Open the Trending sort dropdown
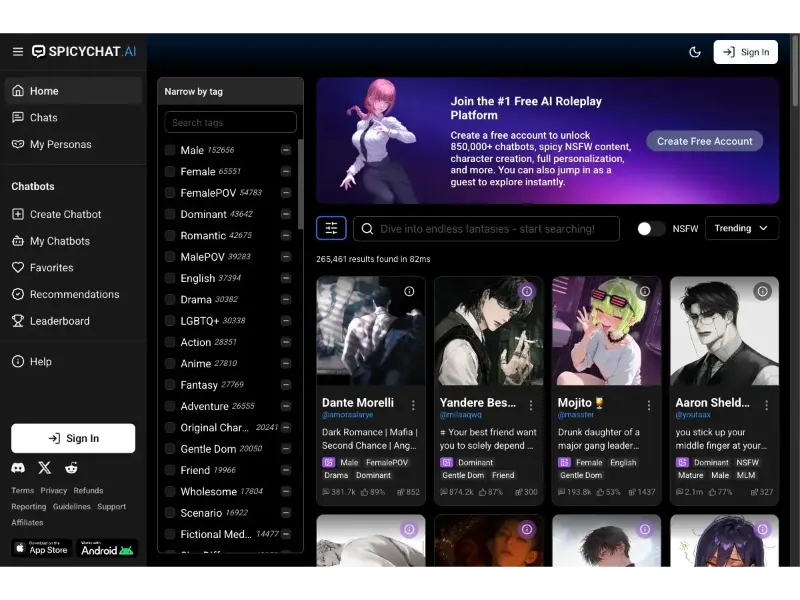Image resolution: width=800 pixels, height=600 pixels. (x=741, y=228)
